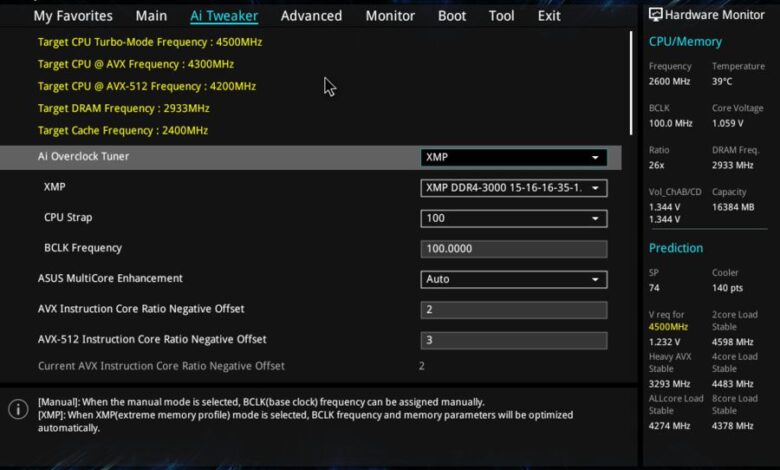Click the 1.059 V core voltage value
The image size is (780, 470).
[x=727, y=123]
